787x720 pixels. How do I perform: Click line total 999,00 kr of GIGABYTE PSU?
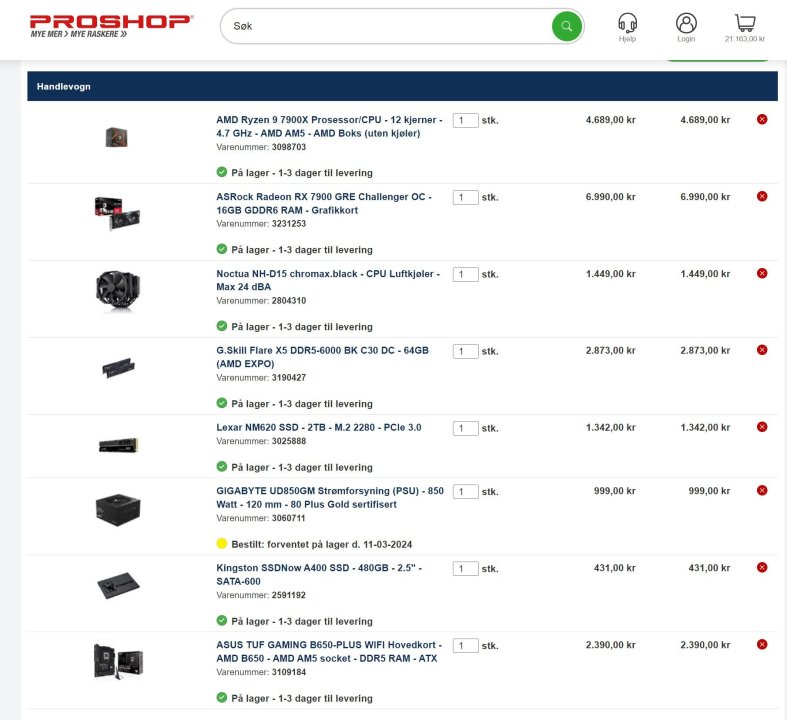point(709,491)
